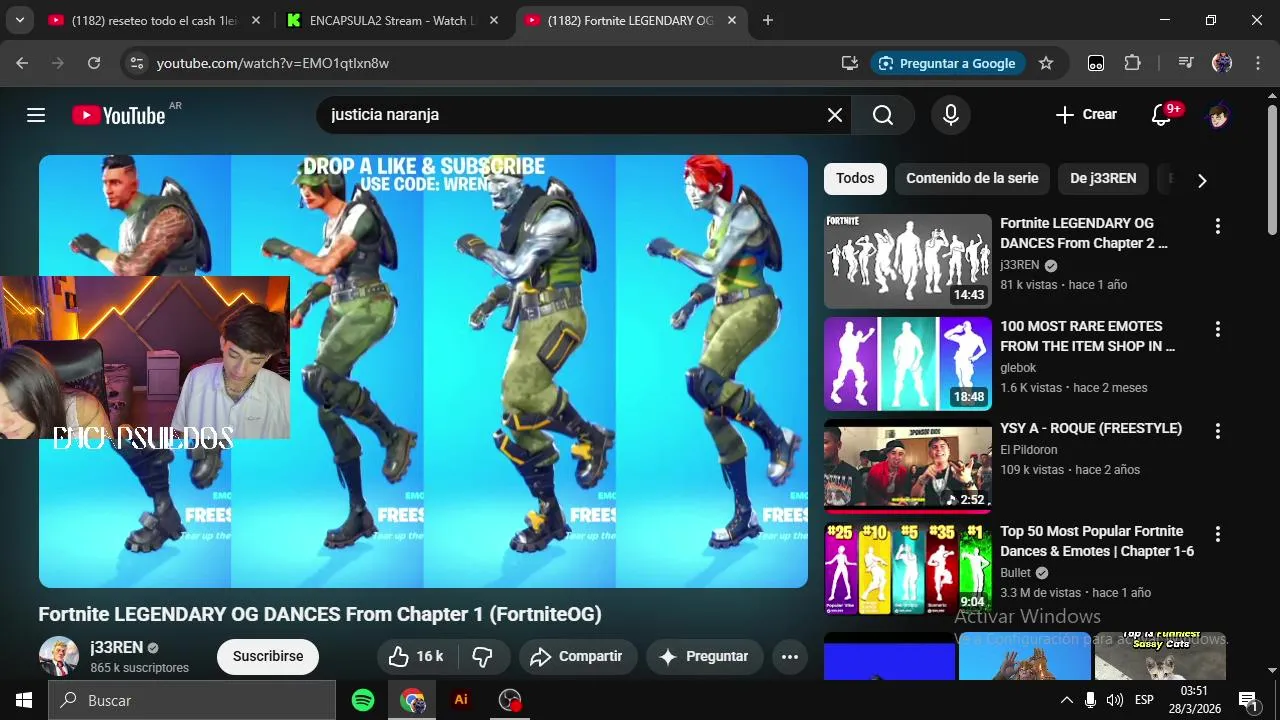Viewport: 1280px width, 720px height.
Task: Dislike the video with thumbs down
Action: 483,657
